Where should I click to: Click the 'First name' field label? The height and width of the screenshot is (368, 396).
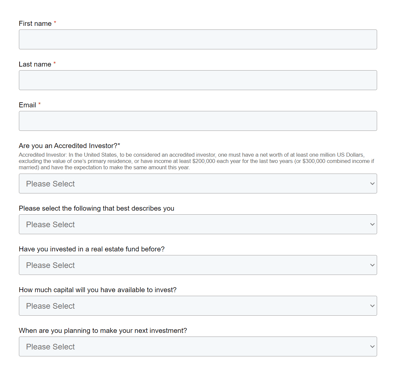click(x=35, y=24)
